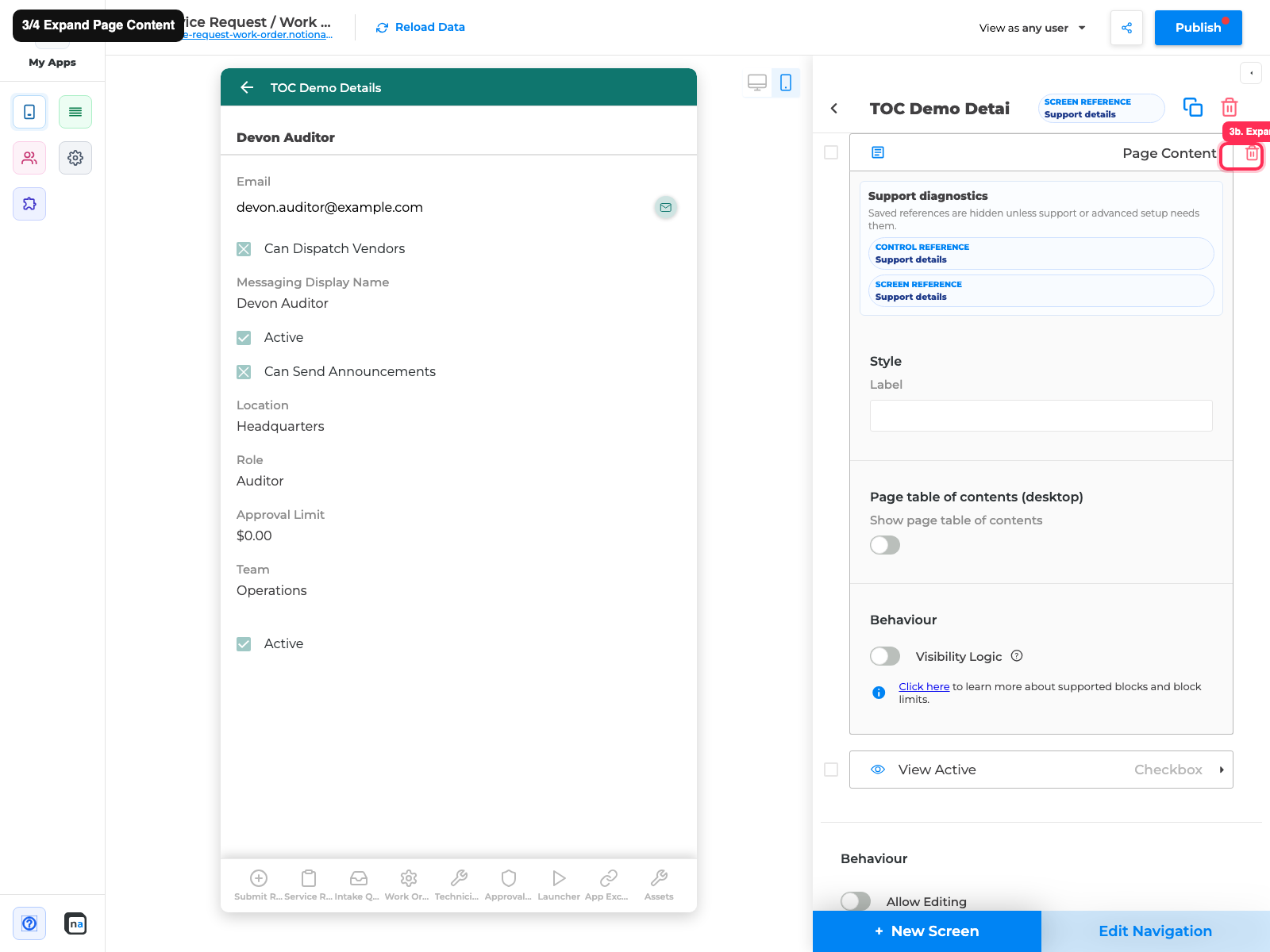This screenshot has height=952, width=1270.
Task: Click the 'na' account badge icon
Action: 75,923
